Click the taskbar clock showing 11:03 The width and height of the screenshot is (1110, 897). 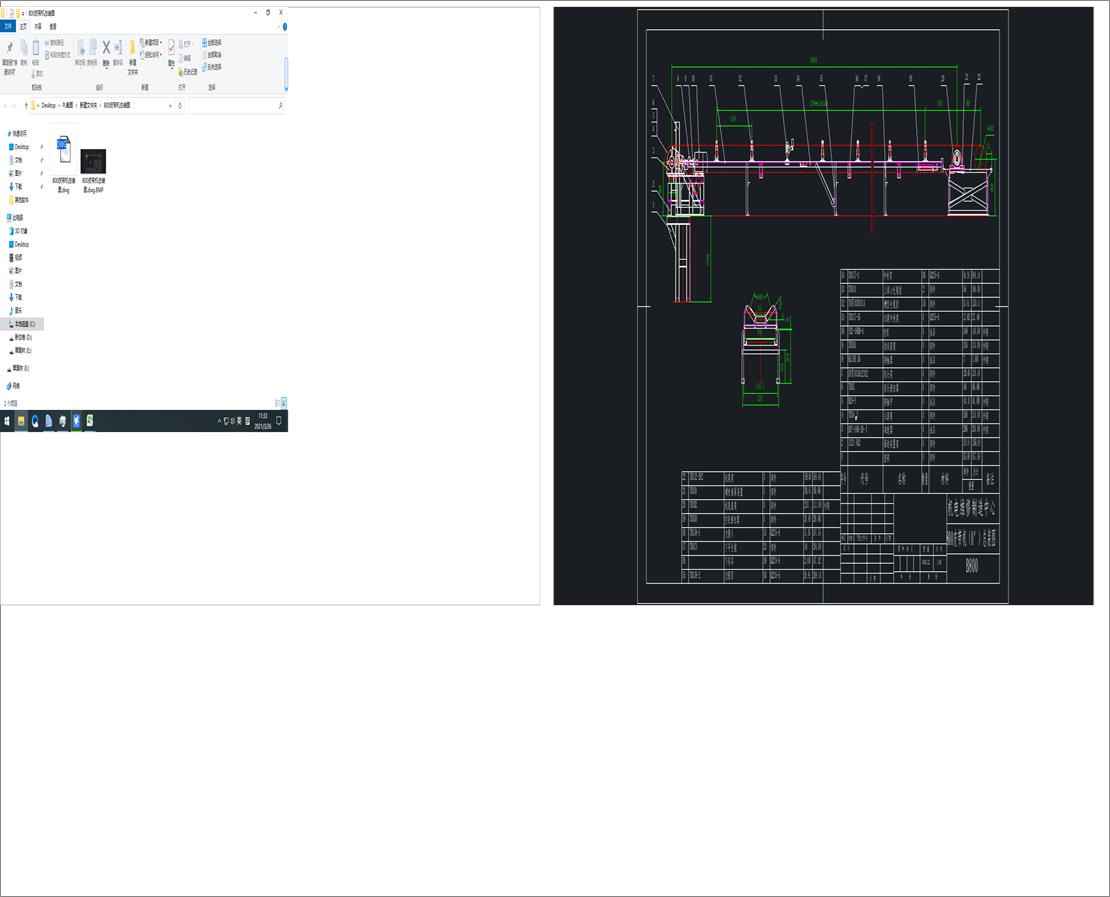coord(262,420)
